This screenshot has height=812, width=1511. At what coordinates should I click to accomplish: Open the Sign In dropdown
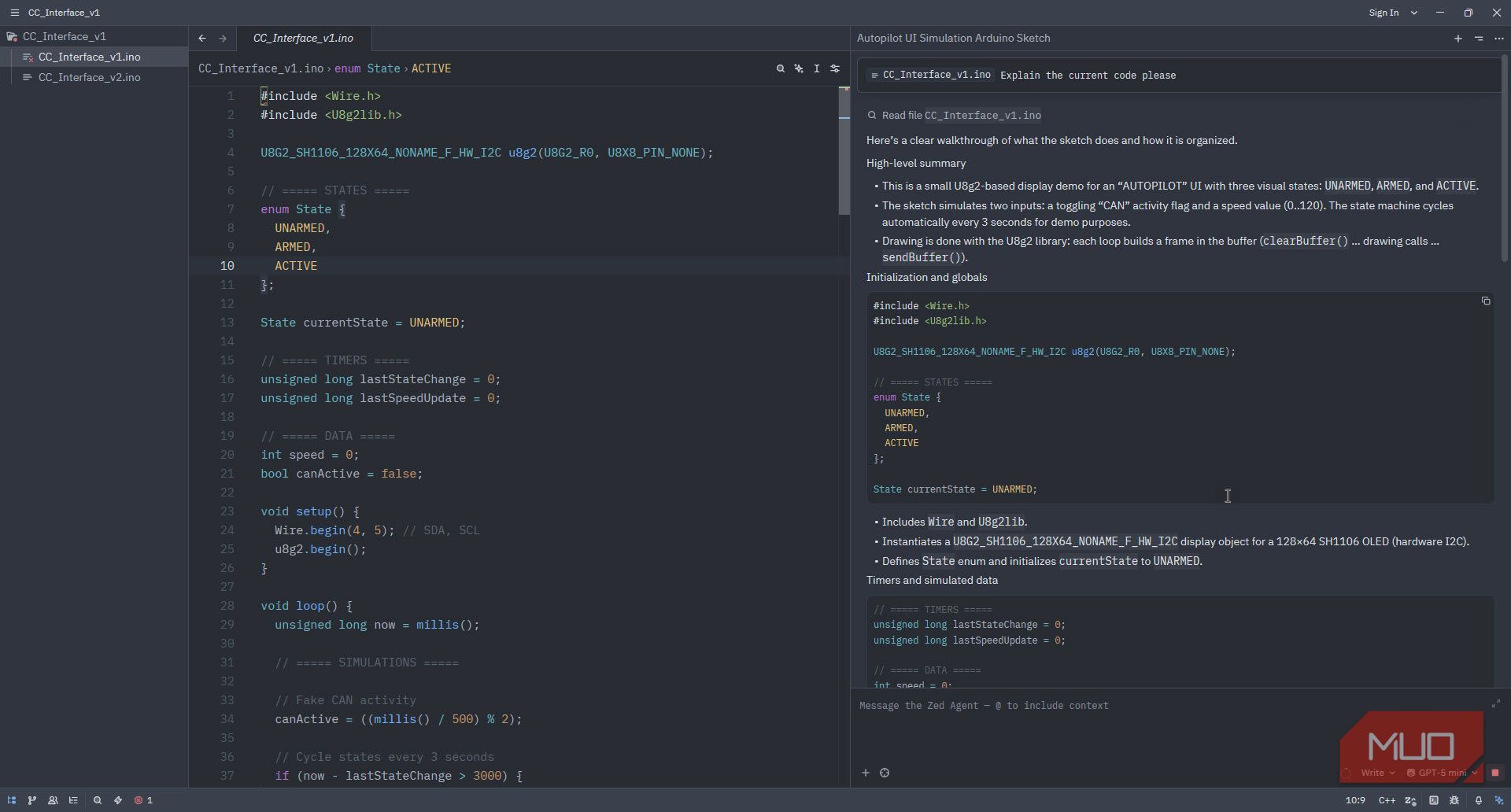tap(1392, 13)
